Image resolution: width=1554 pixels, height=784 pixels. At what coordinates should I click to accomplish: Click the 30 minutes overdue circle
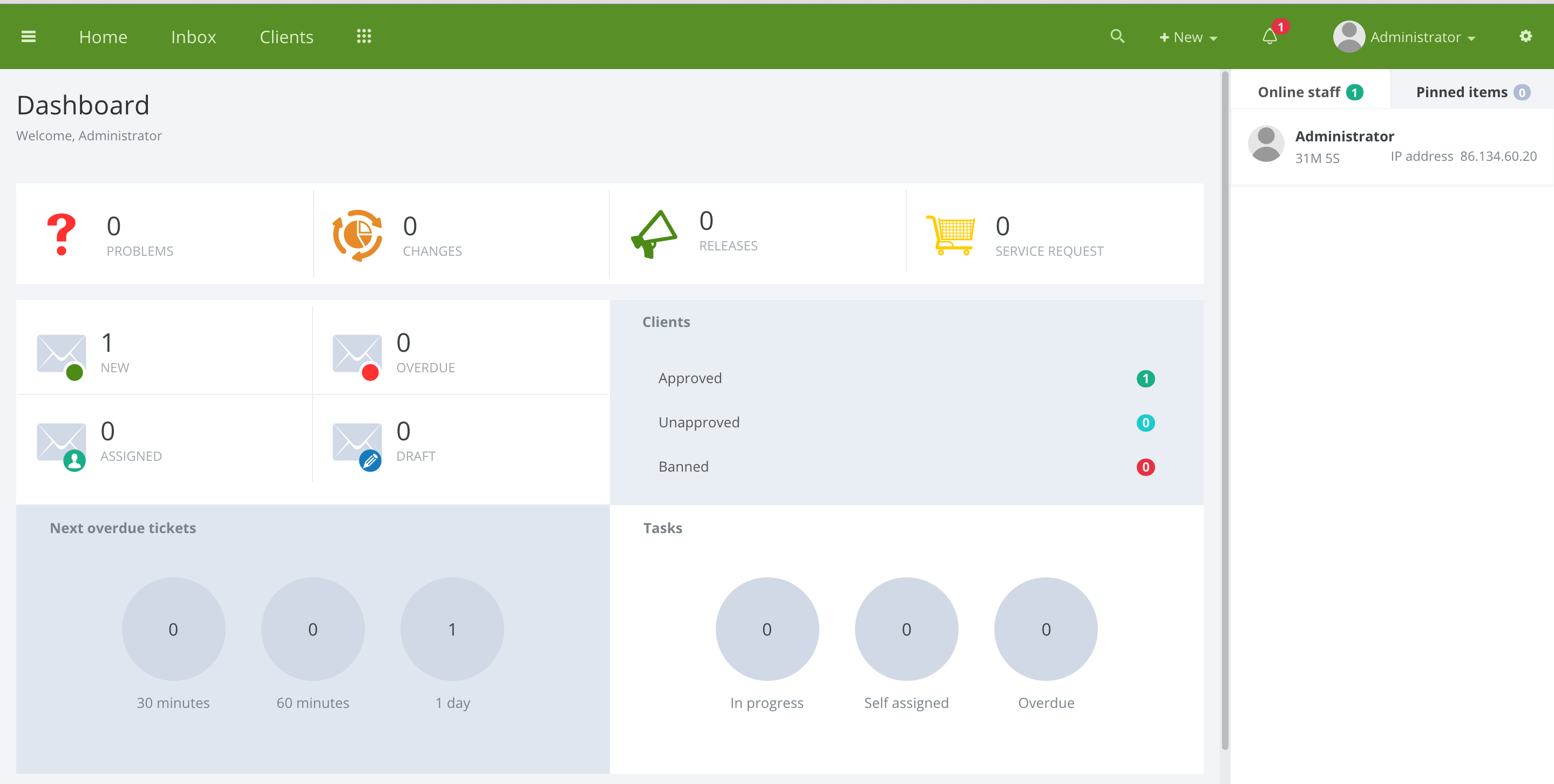pos(173,629)
